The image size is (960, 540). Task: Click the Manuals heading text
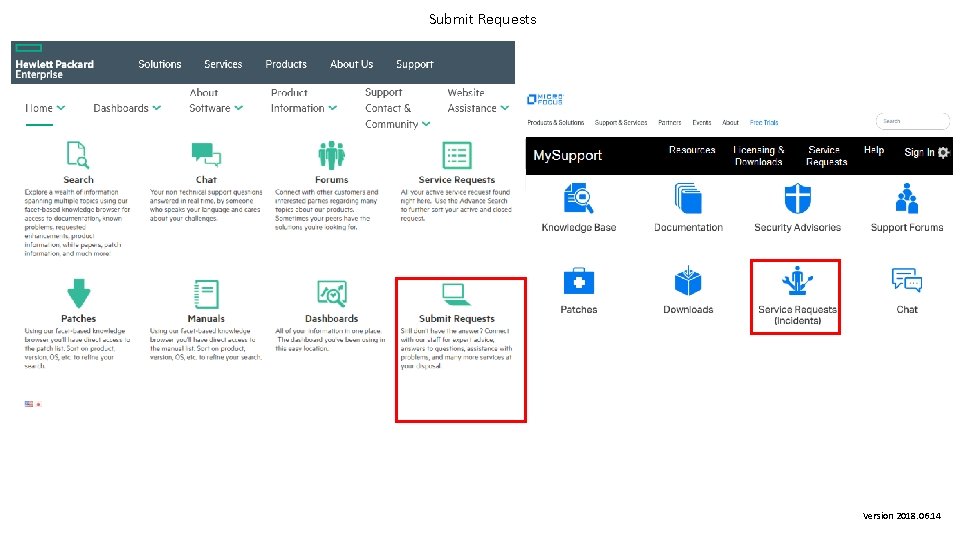(x=206, y=318)
